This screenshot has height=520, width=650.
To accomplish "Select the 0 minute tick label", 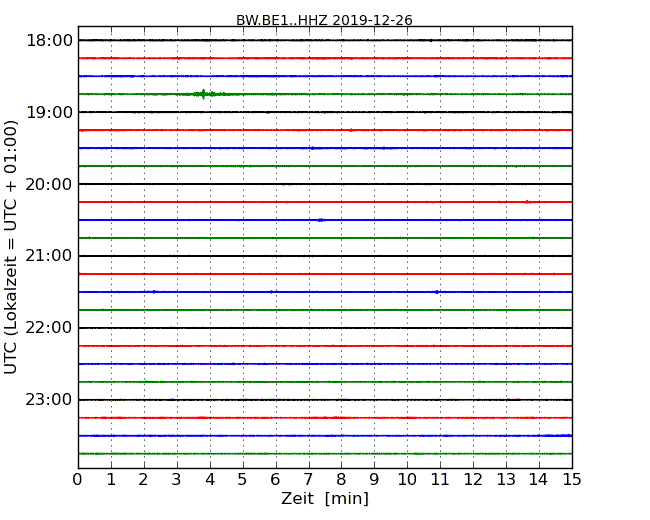I will [x=78, y=480].
